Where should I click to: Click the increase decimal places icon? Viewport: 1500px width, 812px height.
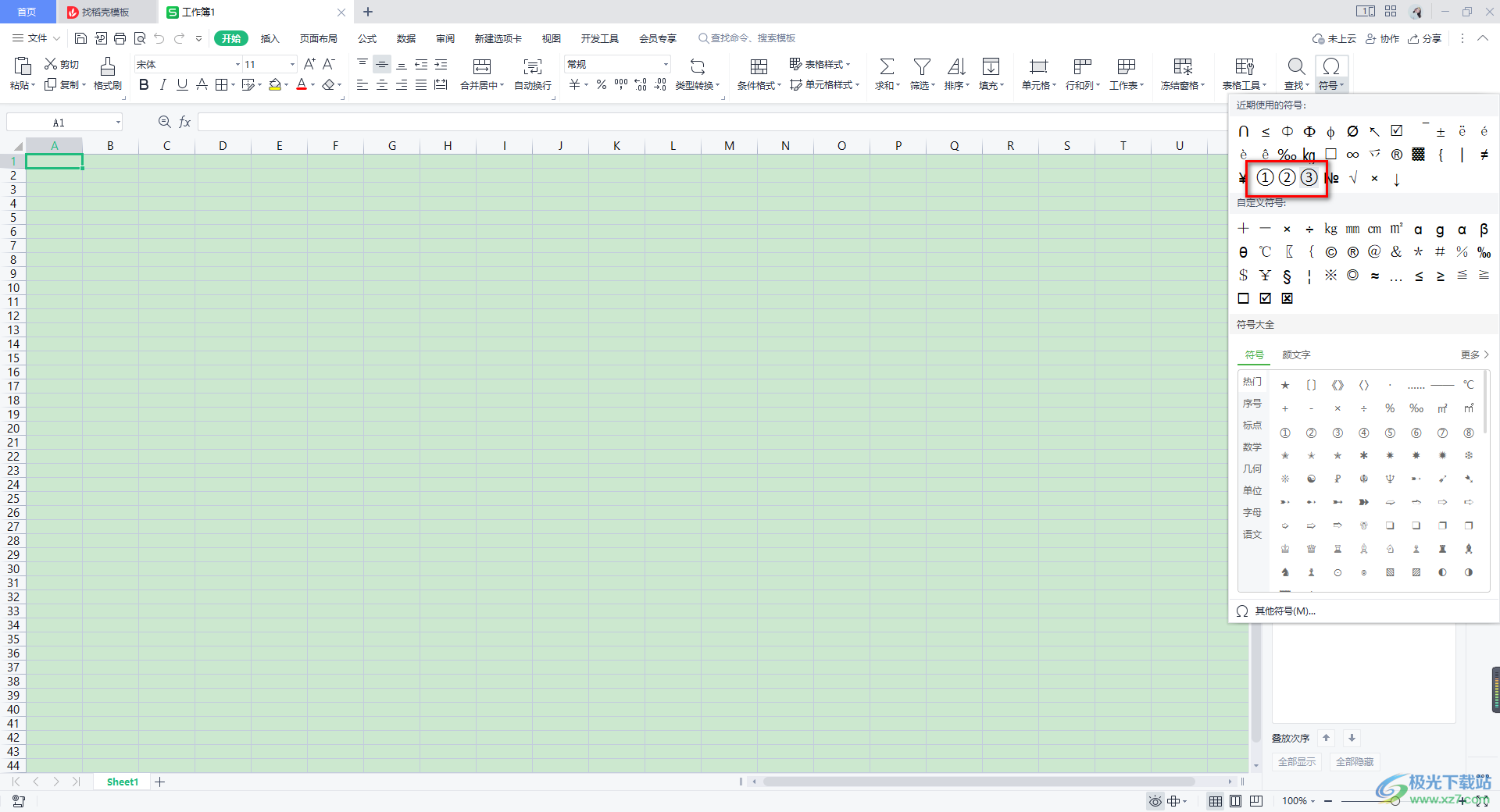[641, 84]
